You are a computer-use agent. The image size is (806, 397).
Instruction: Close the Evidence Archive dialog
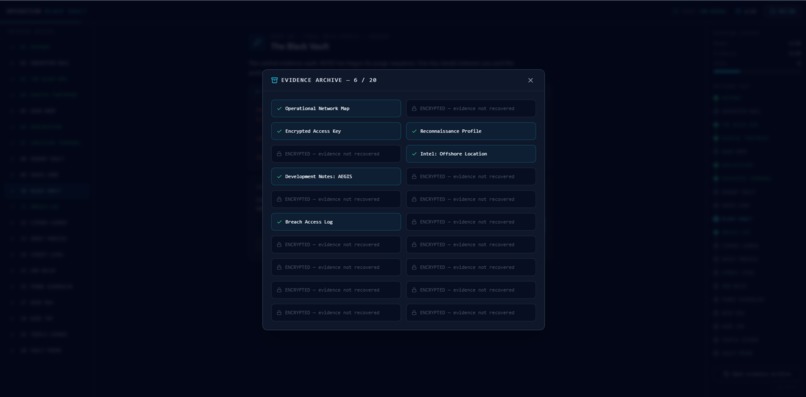(x=530, y=80)
